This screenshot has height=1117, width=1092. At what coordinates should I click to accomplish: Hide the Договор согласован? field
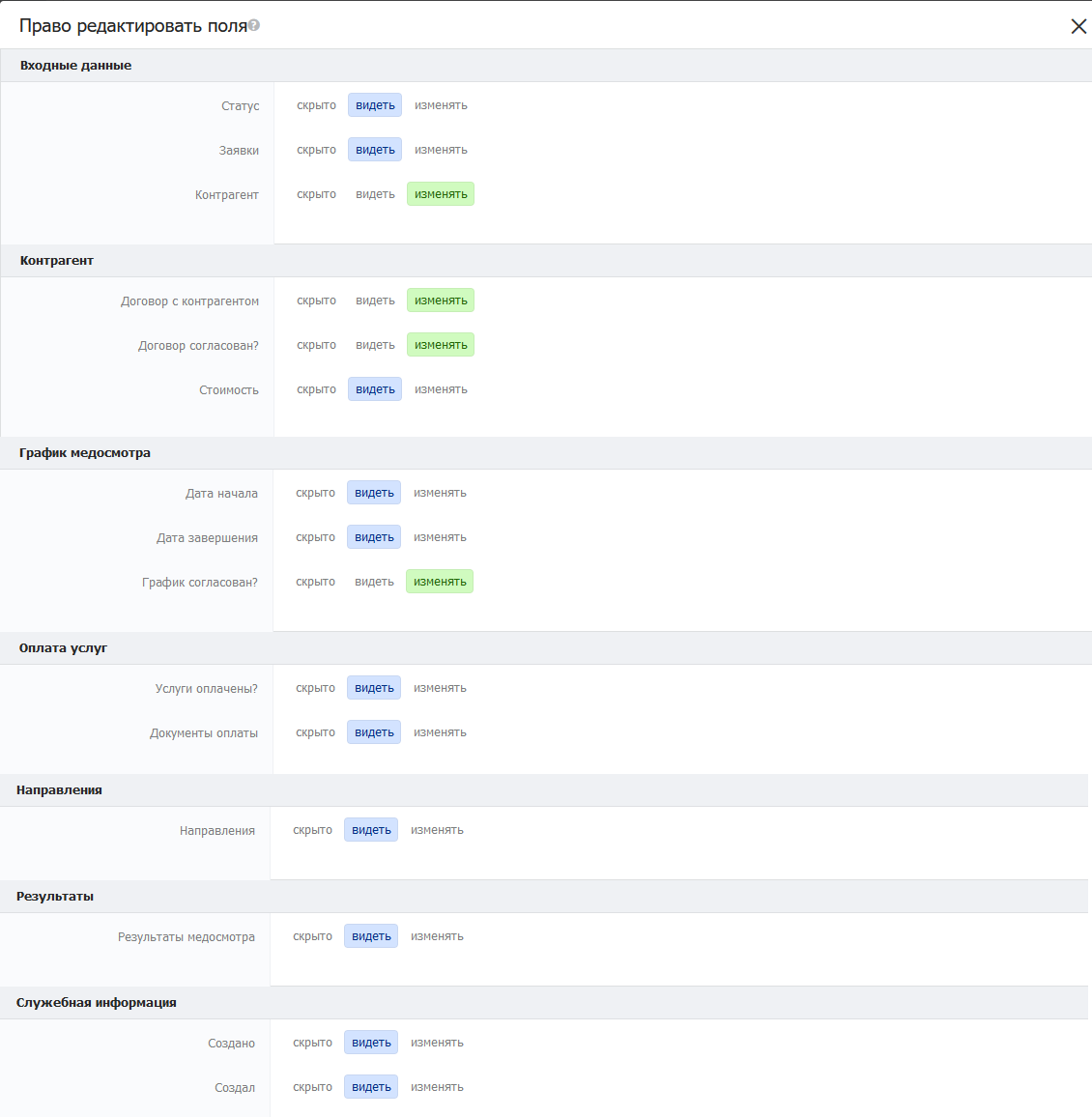click(316, 345)
